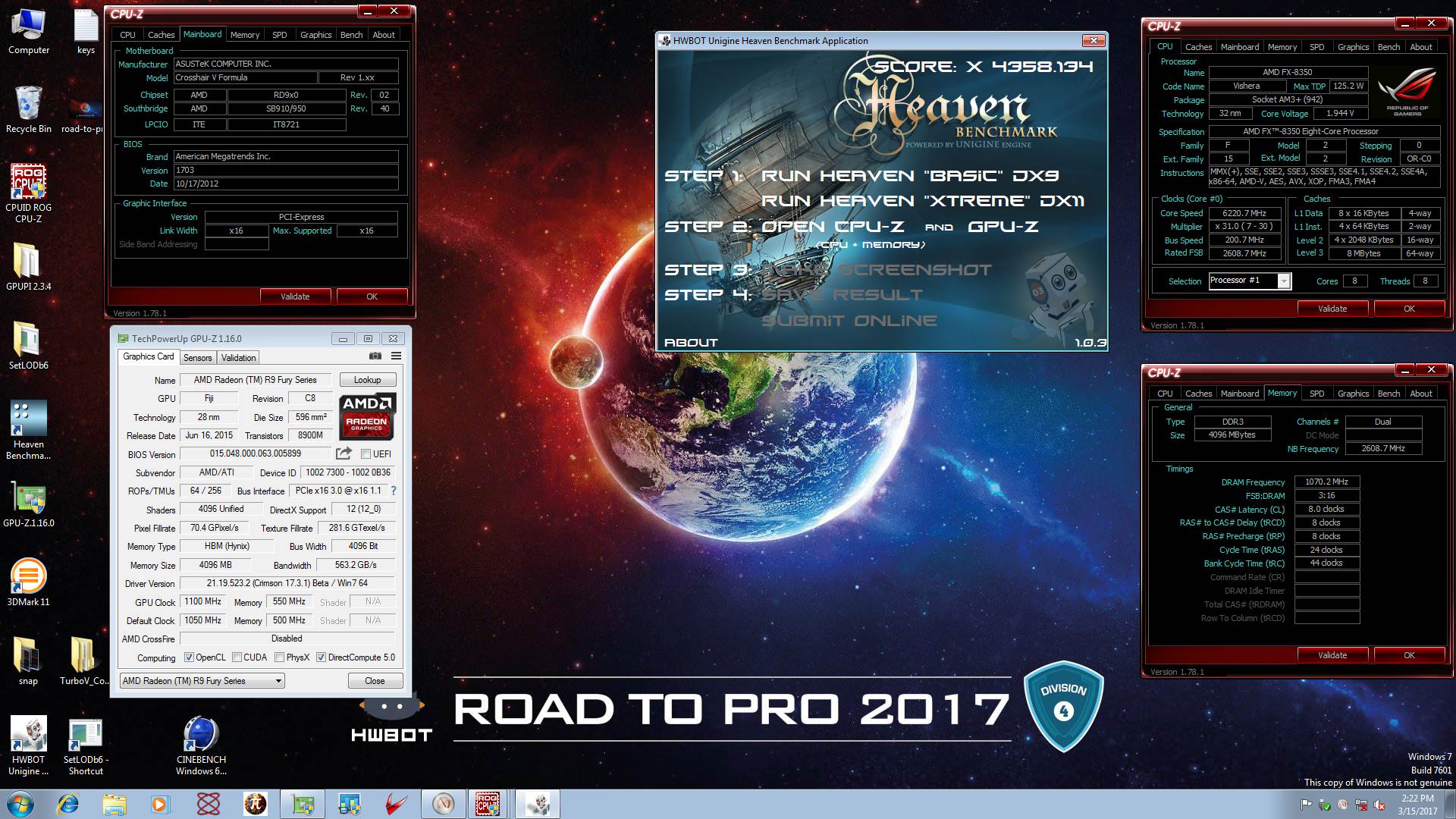Click the BIOS export share arrow in GPU-Z
Screen dimensions: 1456x819
click(344, 453)
